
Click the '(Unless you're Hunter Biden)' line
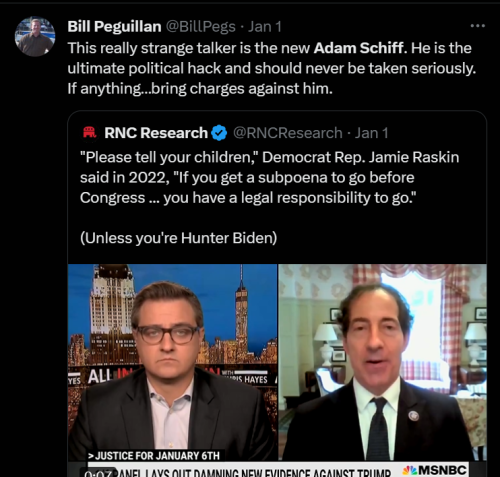[x=178, y=238]
